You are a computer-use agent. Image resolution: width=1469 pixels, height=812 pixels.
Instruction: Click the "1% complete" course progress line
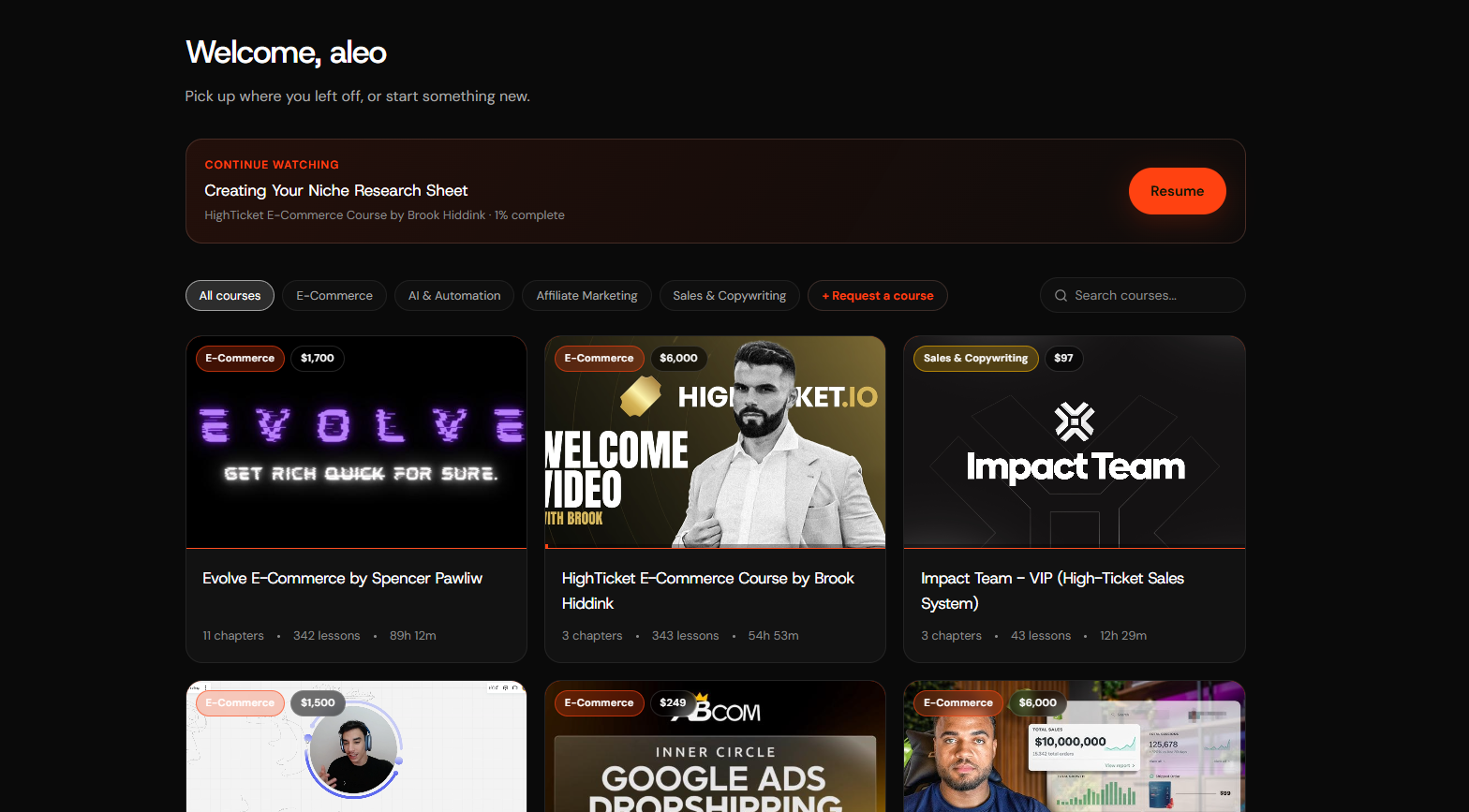(x=384, y=215)
